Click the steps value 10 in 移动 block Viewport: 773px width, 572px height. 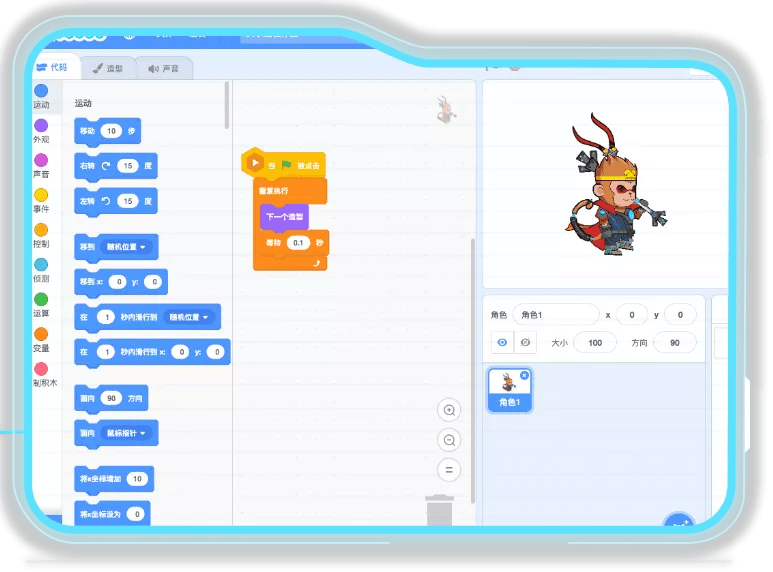111,131
